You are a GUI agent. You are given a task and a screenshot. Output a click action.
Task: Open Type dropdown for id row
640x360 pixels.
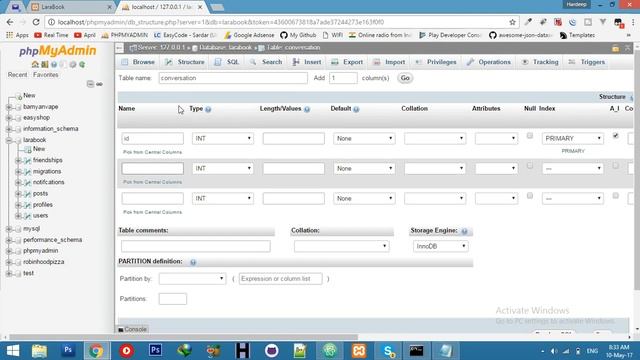(x=223, y=138)
